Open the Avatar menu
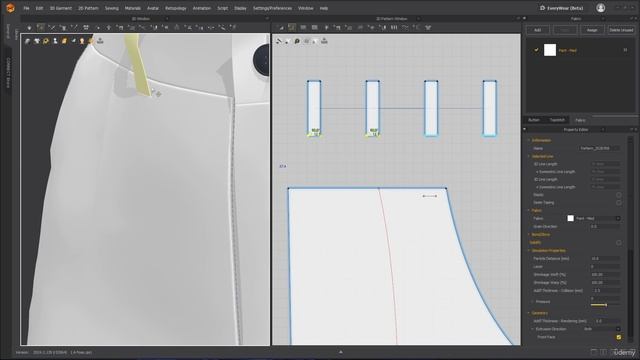 pos(153,8)
